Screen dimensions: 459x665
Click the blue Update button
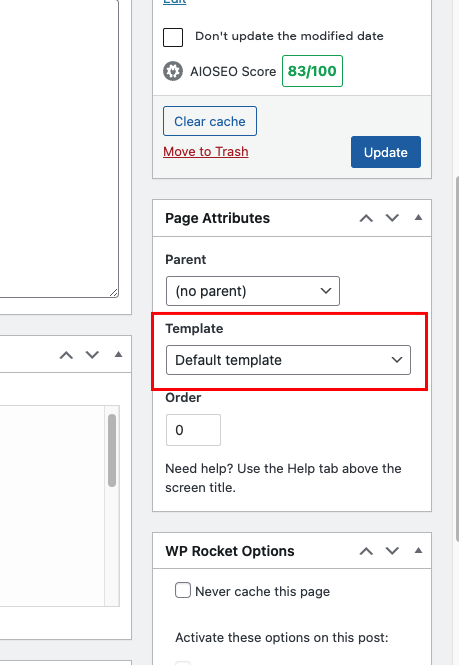click(x=386, y=152)
